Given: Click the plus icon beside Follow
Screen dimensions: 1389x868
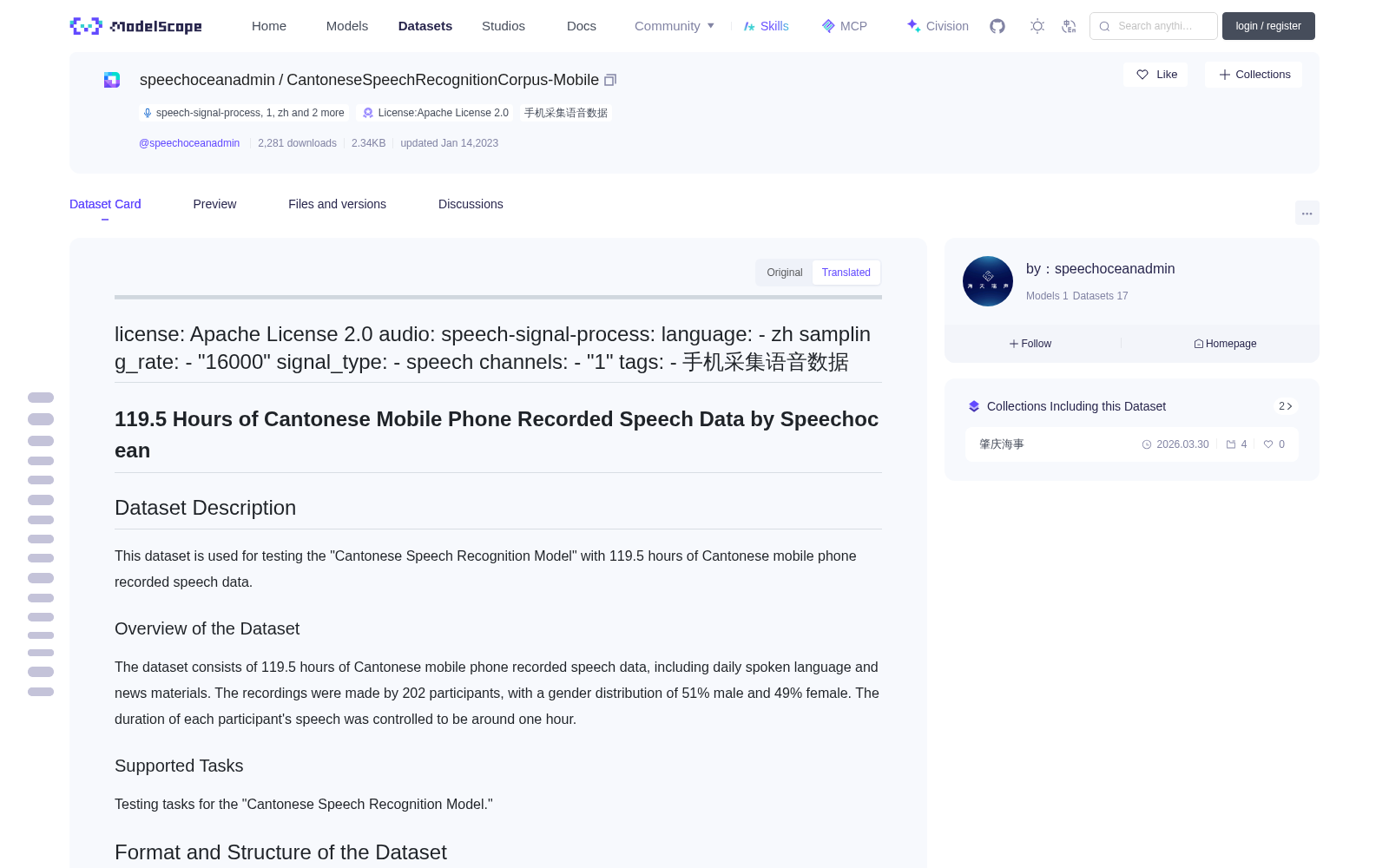Looking at the screenshot, I should (x=1014, y=344).
